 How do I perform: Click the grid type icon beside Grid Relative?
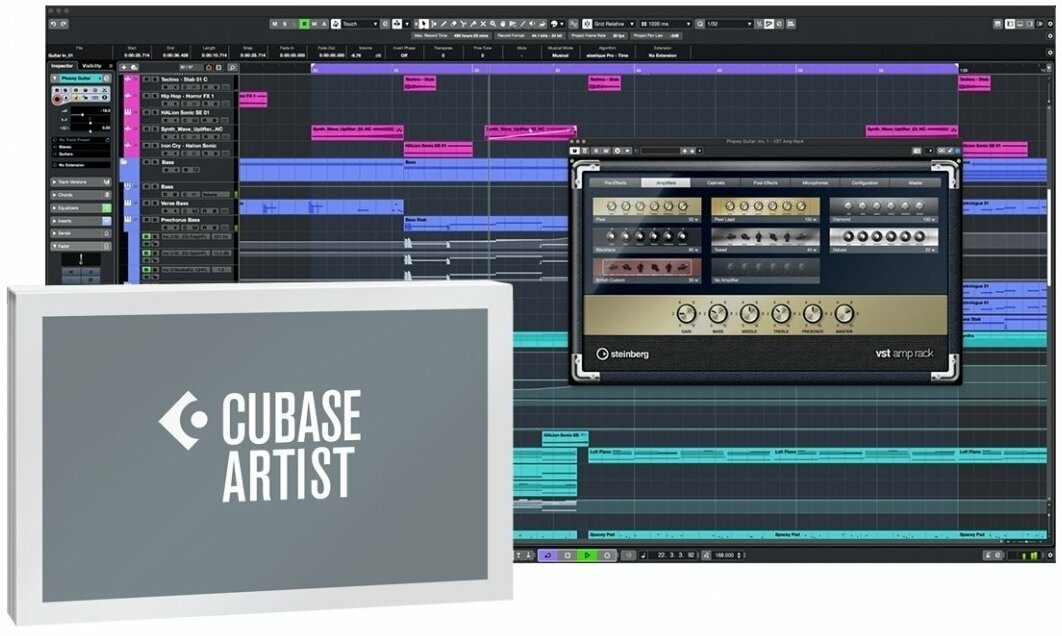tap(587, 24)
